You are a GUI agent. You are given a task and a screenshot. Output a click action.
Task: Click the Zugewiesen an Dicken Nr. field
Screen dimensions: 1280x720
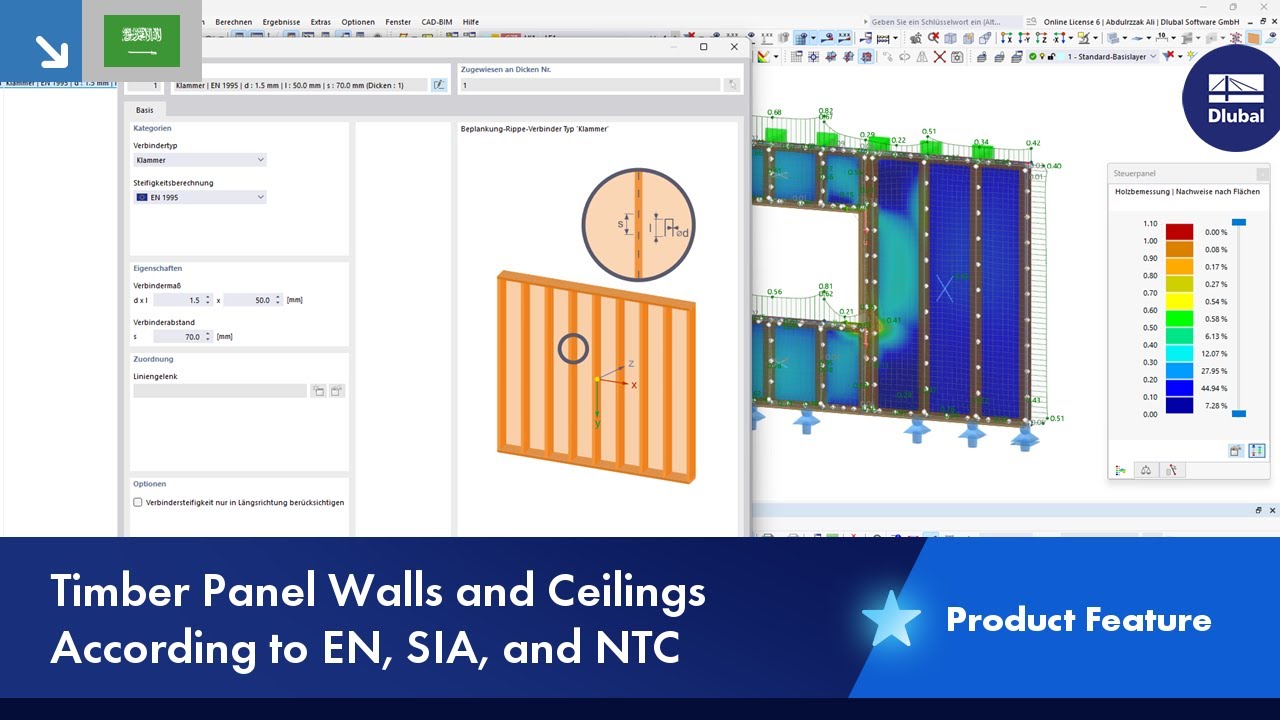[590, 86]
